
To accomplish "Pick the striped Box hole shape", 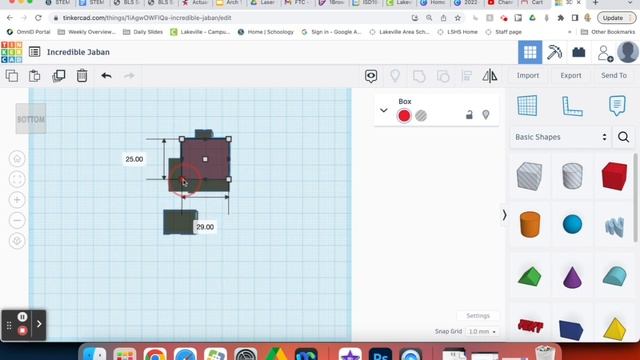I will 529,176.
